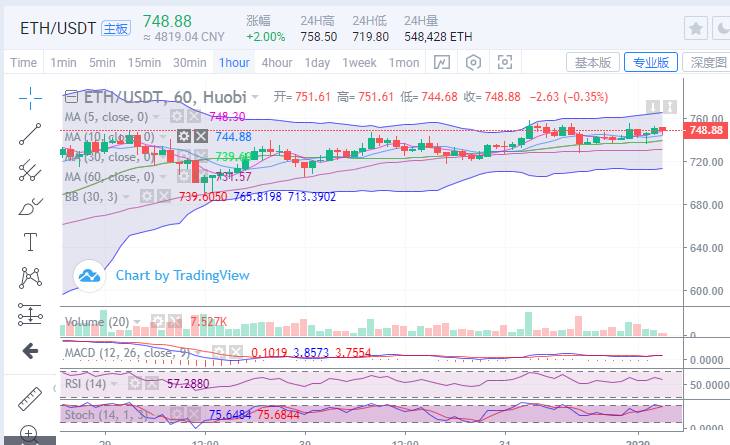
Task: Open MACD indicator settings gear
Action: (x=219, y=352)
